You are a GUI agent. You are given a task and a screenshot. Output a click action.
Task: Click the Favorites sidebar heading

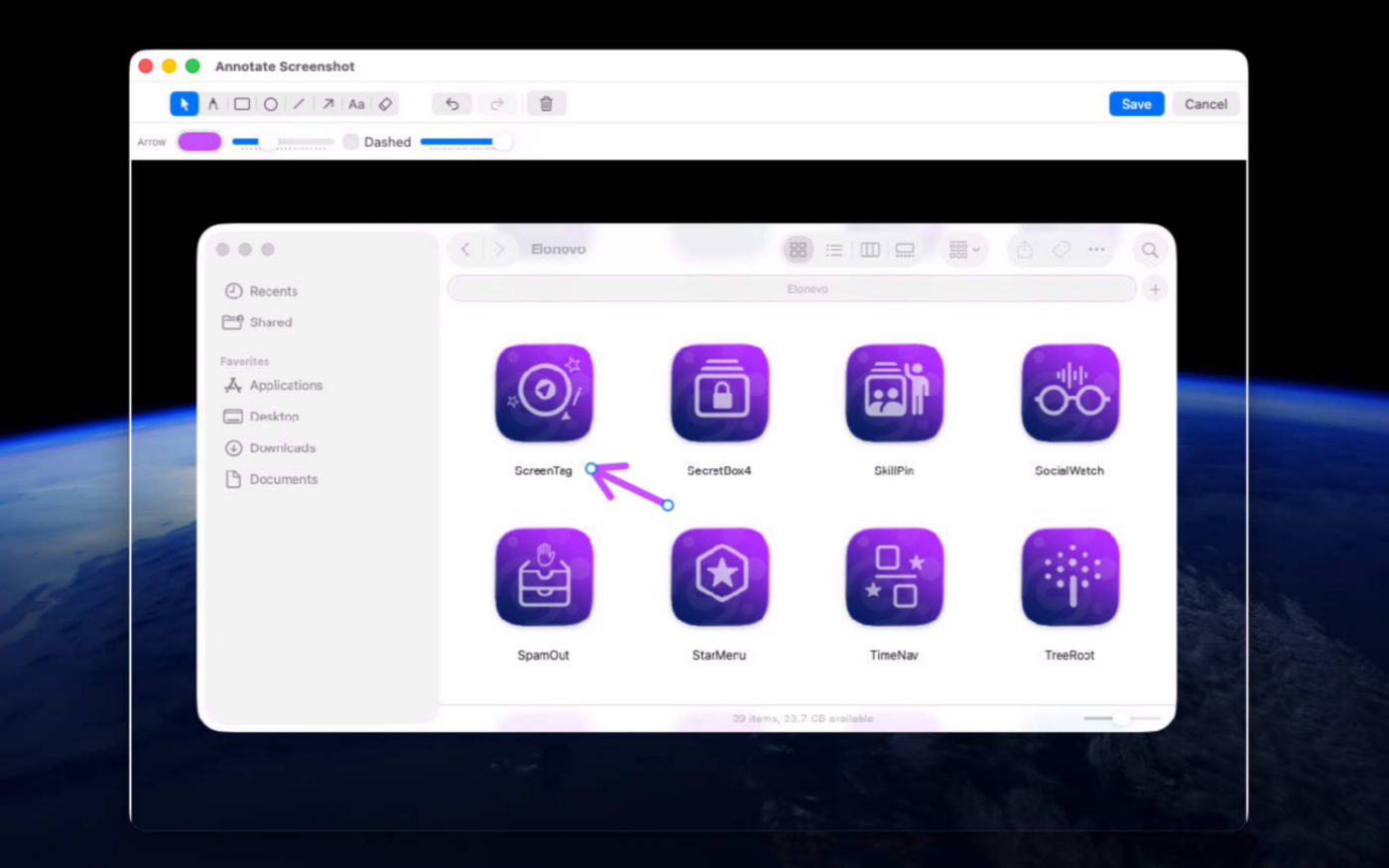244,361
